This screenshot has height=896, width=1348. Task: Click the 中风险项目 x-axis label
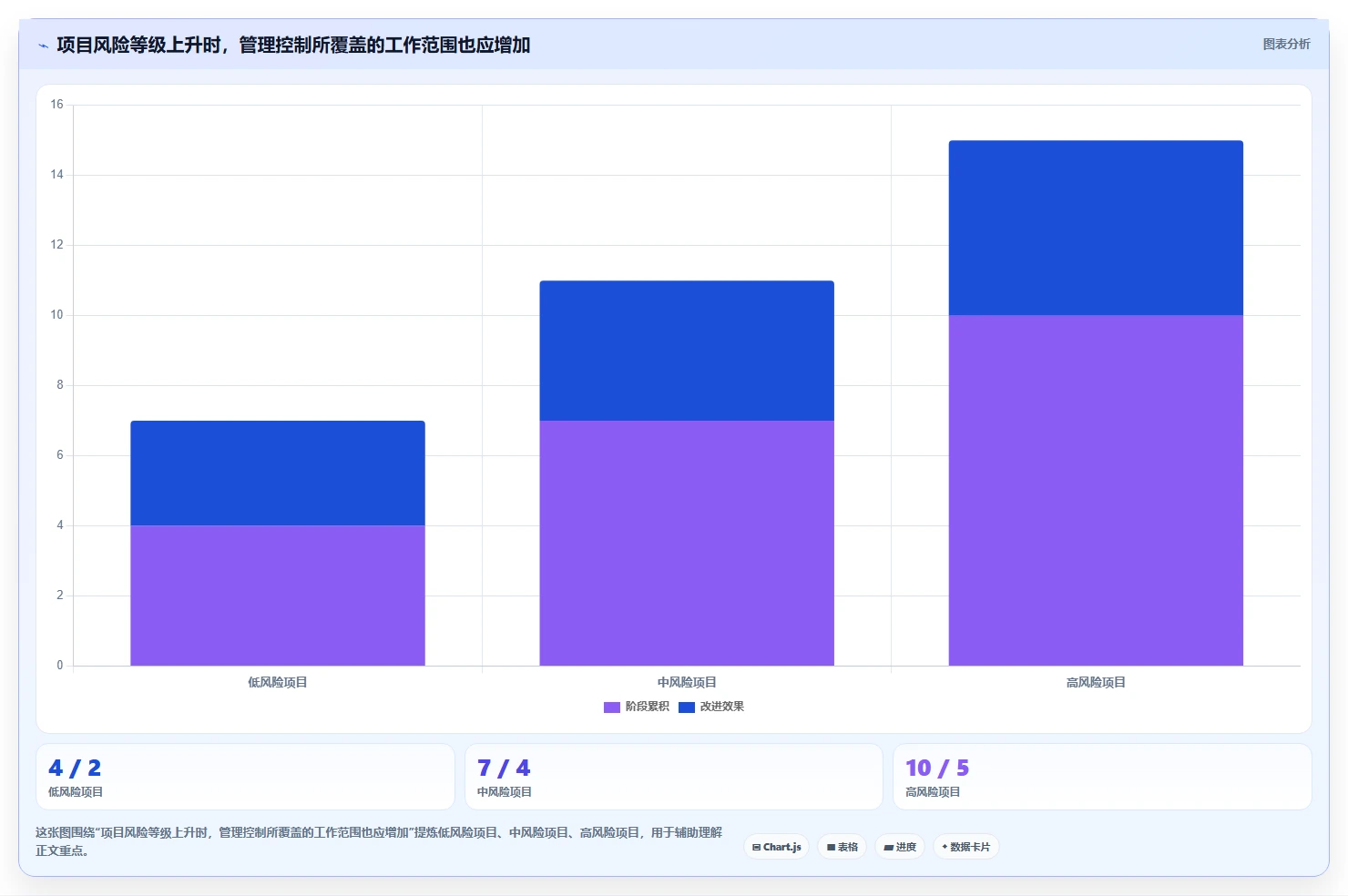(x=687, y=682)
